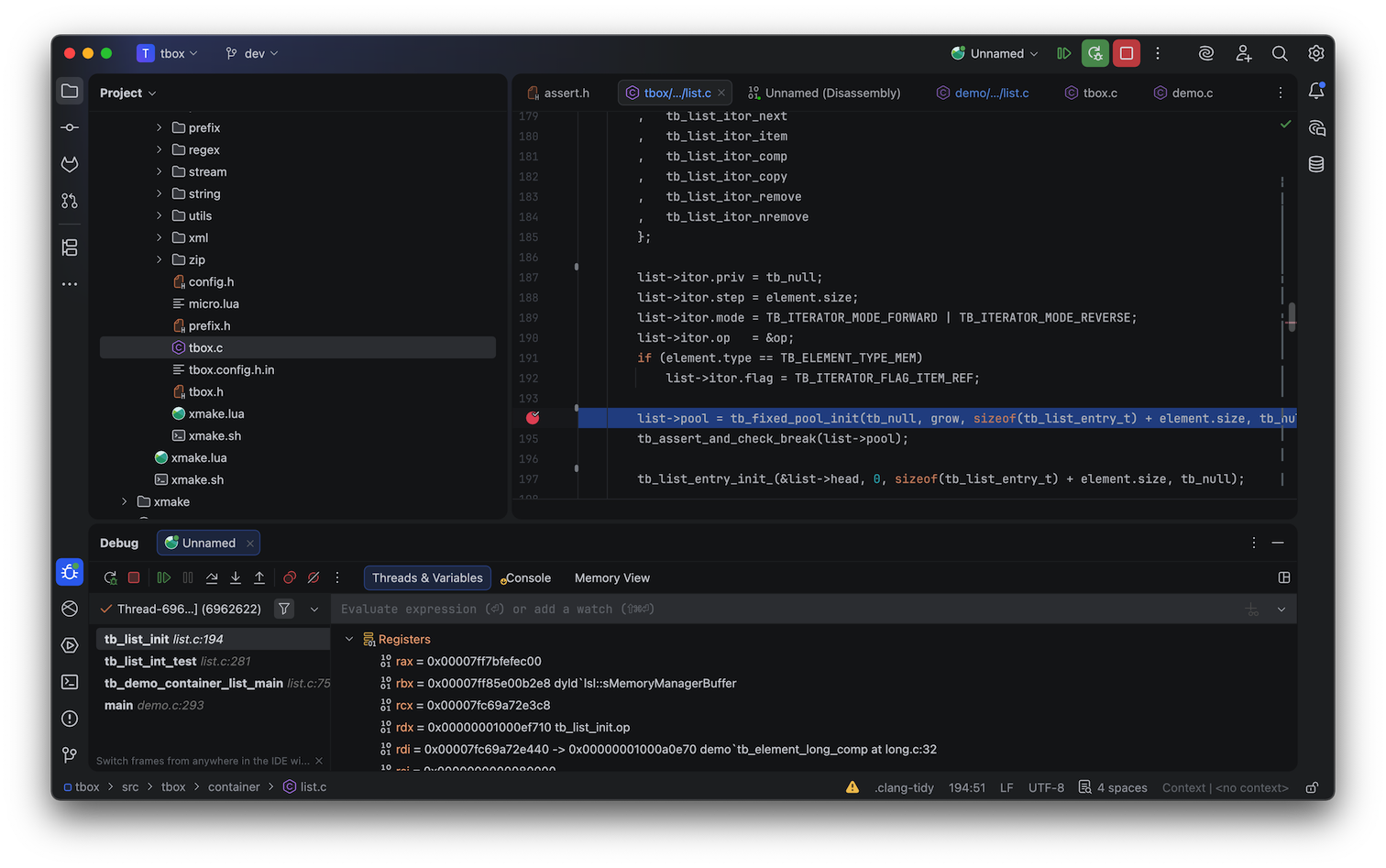1386x868 pixels.
Task: Click Step Over in debug toolbar
Action: [x=212, y=577]
